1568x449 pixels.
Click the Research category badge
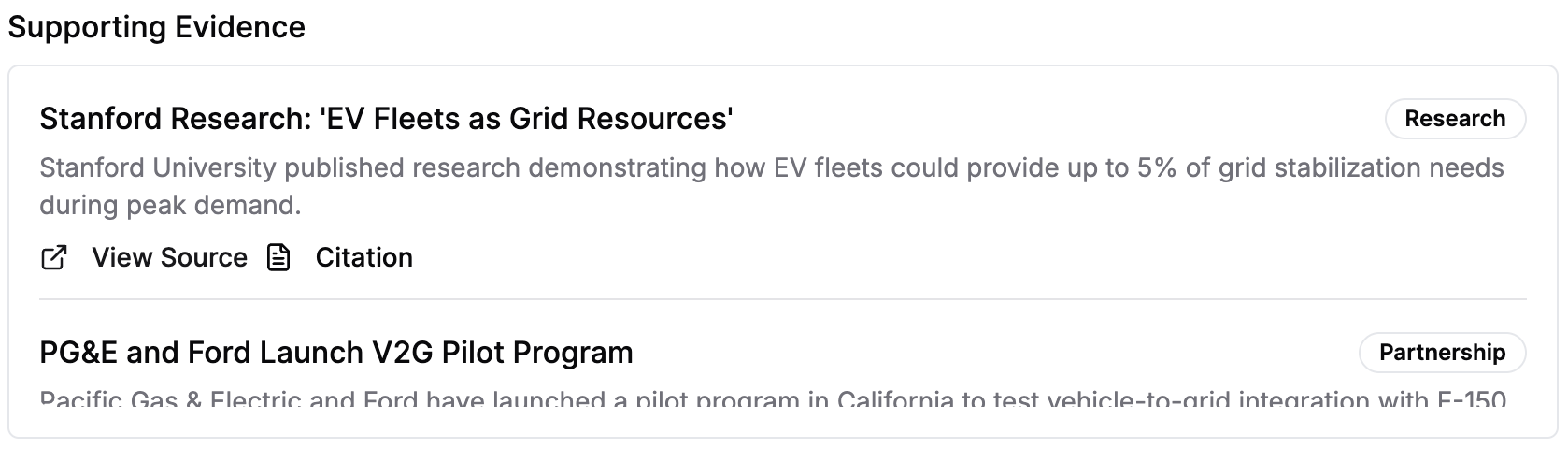[1454, 119]
